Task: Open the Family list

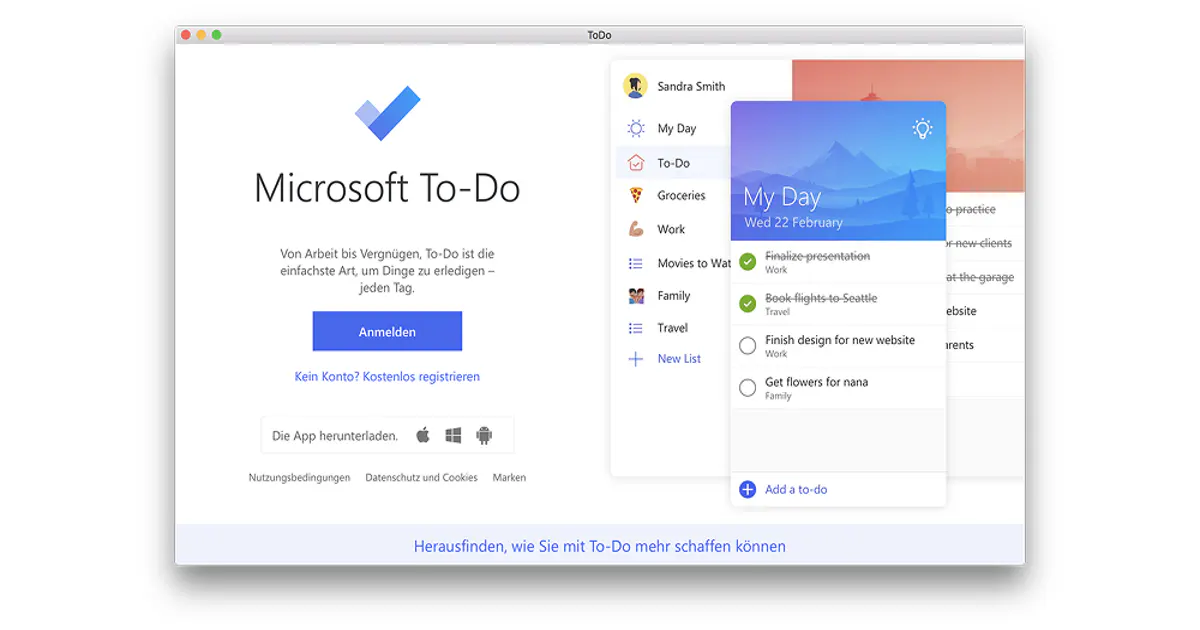Action: click(x=673, y=296)
